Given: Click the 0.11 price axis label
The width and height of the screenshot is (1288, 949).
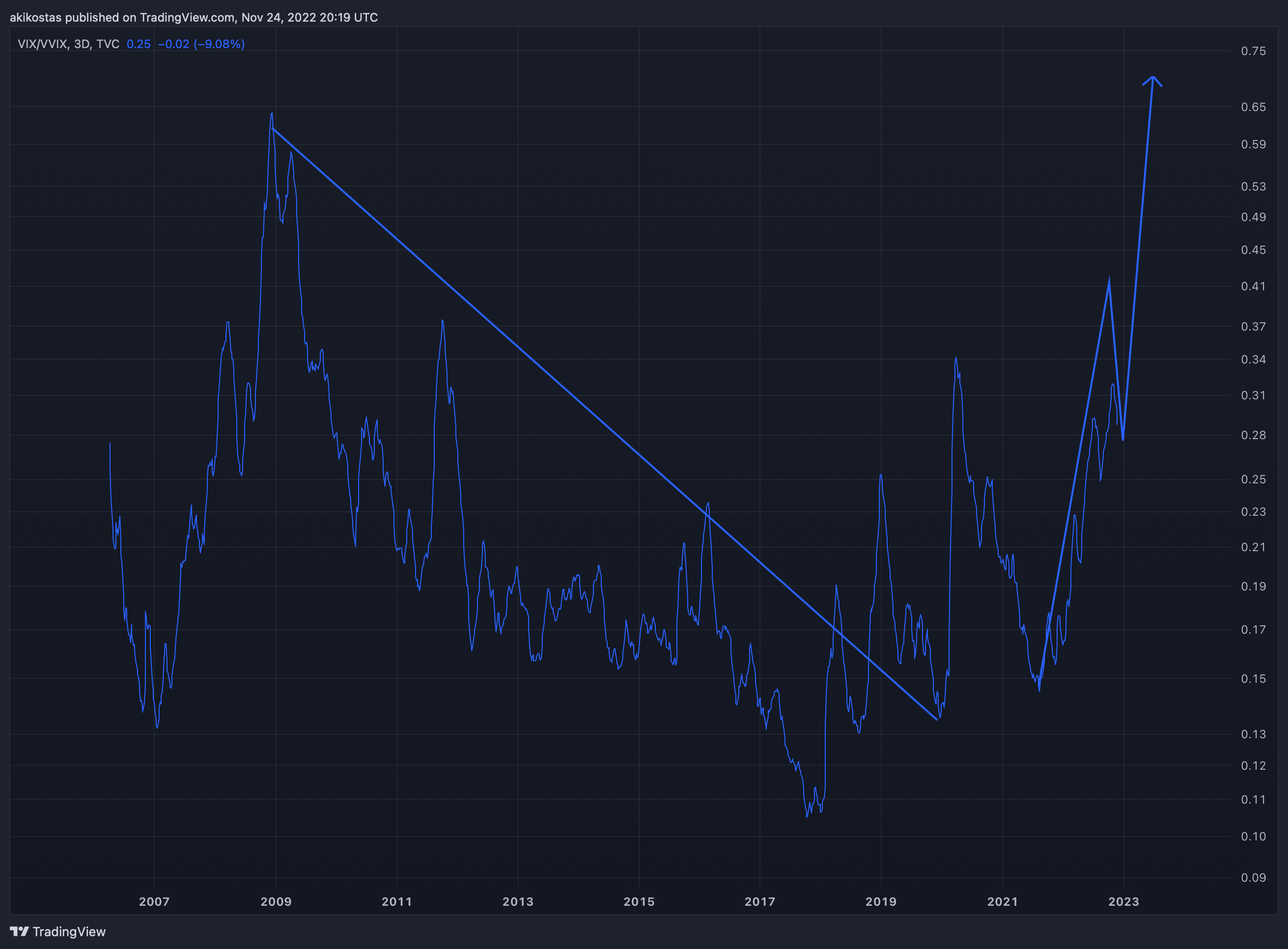Looking at the screenshot, I should point(1254,799).
